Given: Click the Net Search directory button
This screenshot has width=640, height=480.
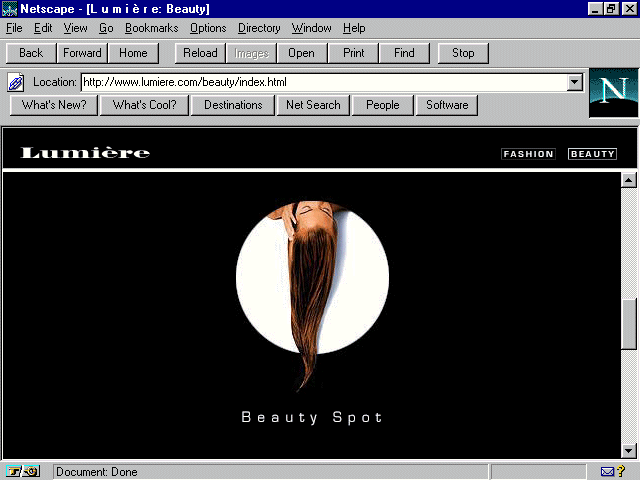Looking at the screenshot, I should [313, 105].
